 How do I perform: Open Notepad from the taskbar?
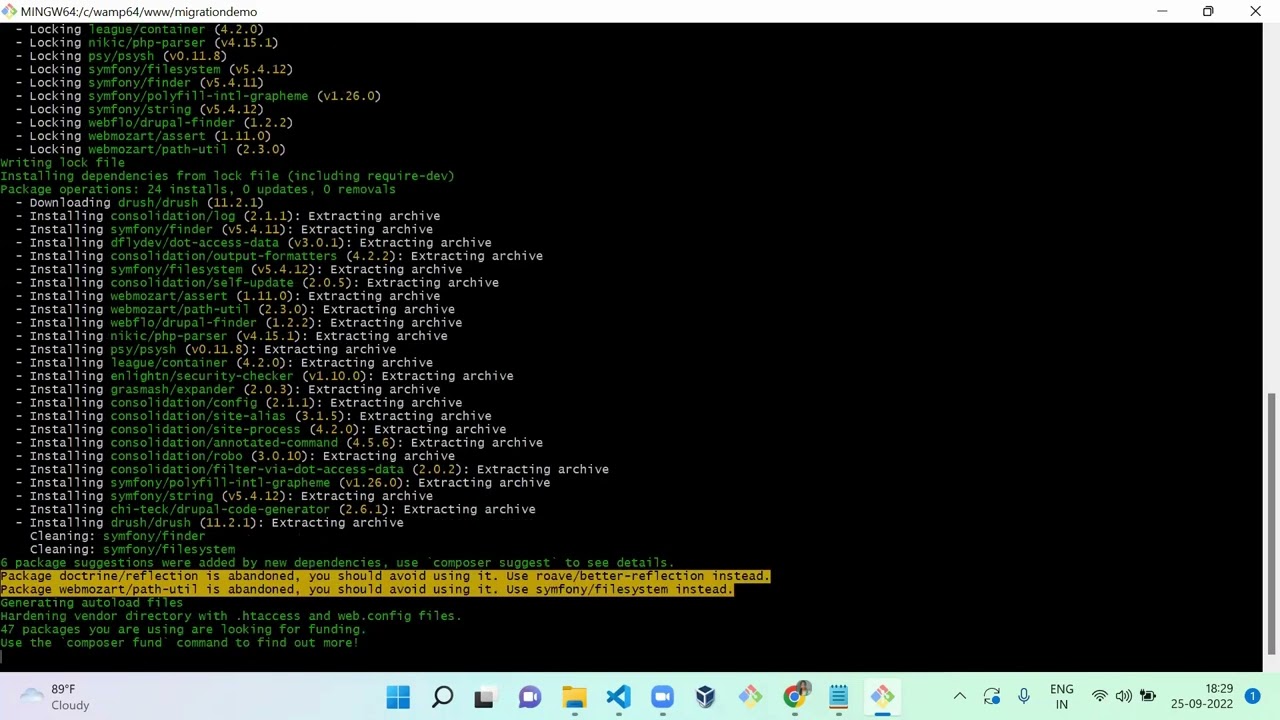point(838,697)
